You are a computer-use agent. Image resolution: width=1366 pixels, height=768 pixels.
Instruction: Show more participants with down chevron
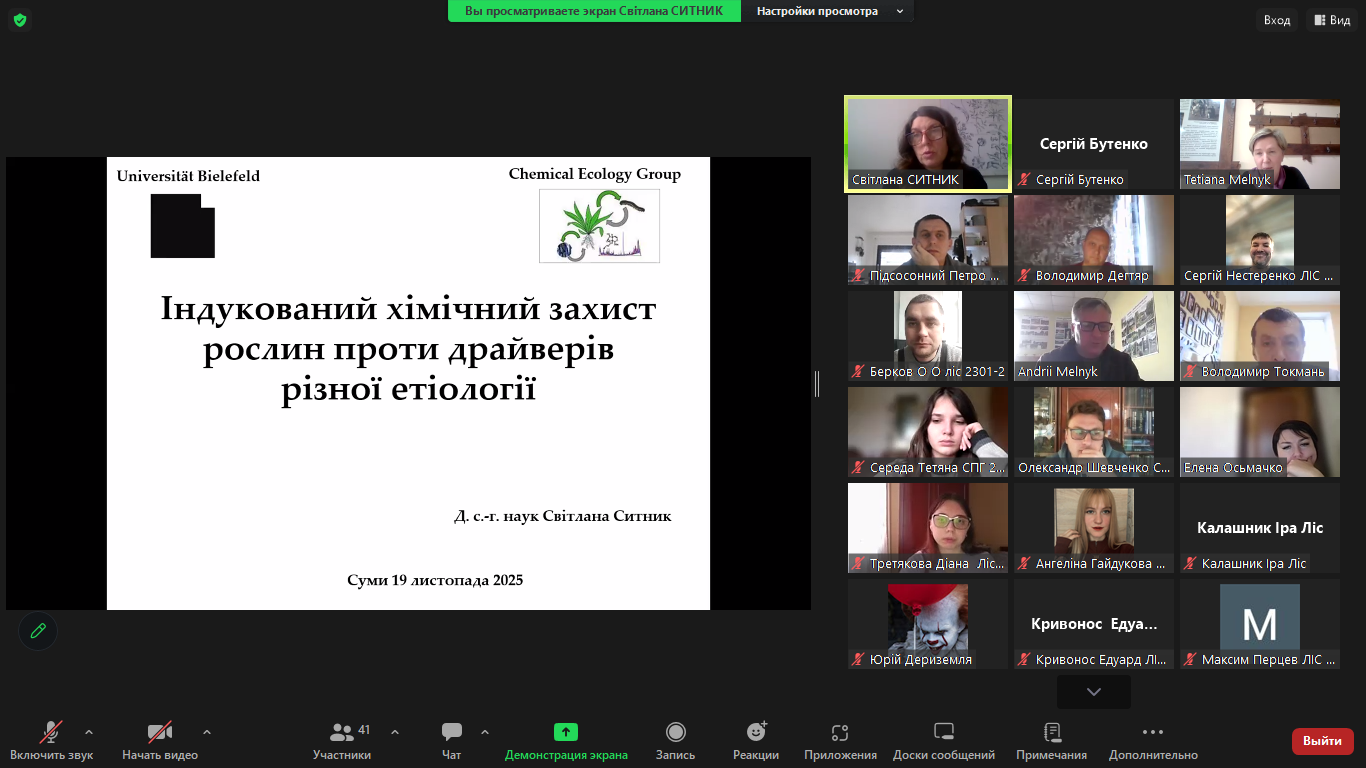point(1093,692)
